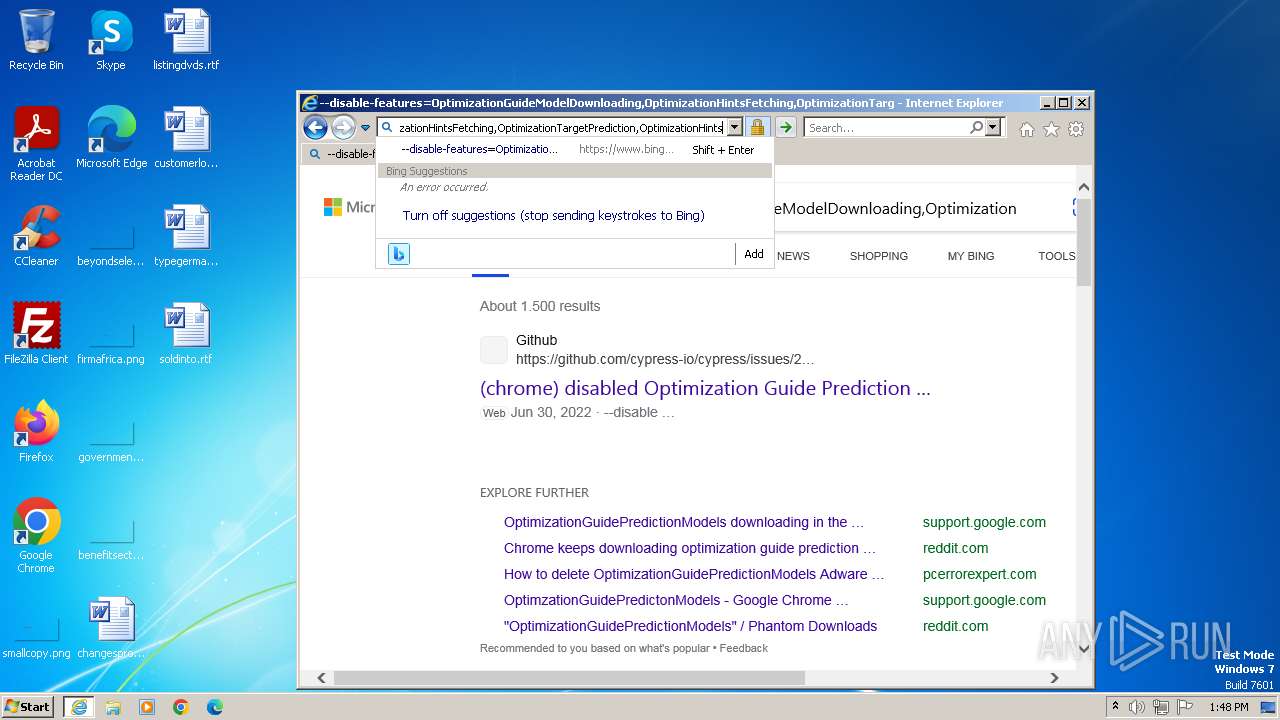Open File Explorer from the taskbar
Screen dimensions: 1280x720
(113, 707)
